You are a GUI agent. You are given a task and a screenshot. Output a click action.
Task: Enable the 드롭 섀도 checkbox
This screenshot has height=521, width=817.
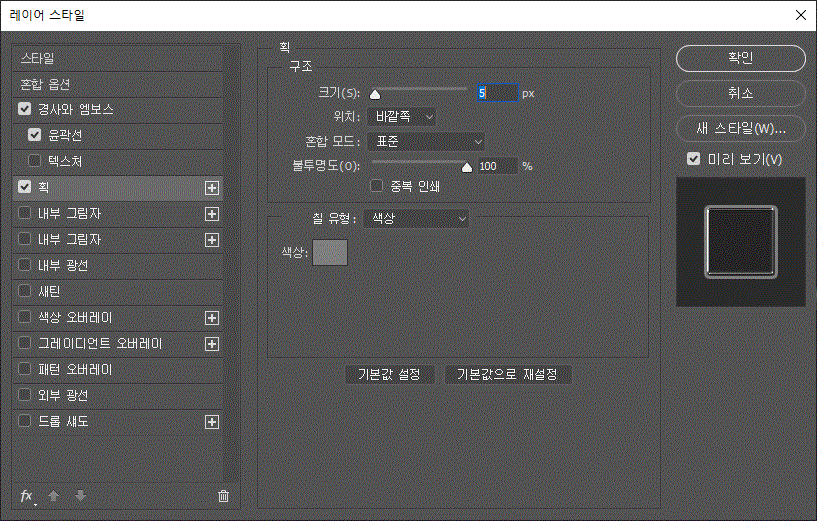coord(24,420)
